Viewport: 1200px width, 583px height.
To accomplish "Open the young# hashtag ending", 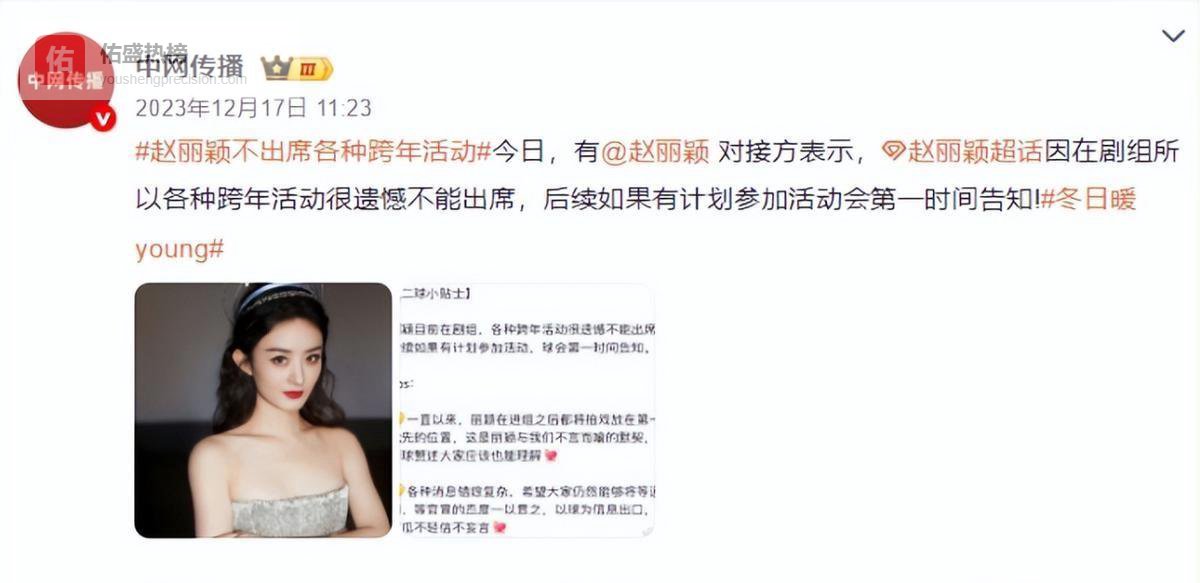I will pyautogui.click(x=179, y=249).
